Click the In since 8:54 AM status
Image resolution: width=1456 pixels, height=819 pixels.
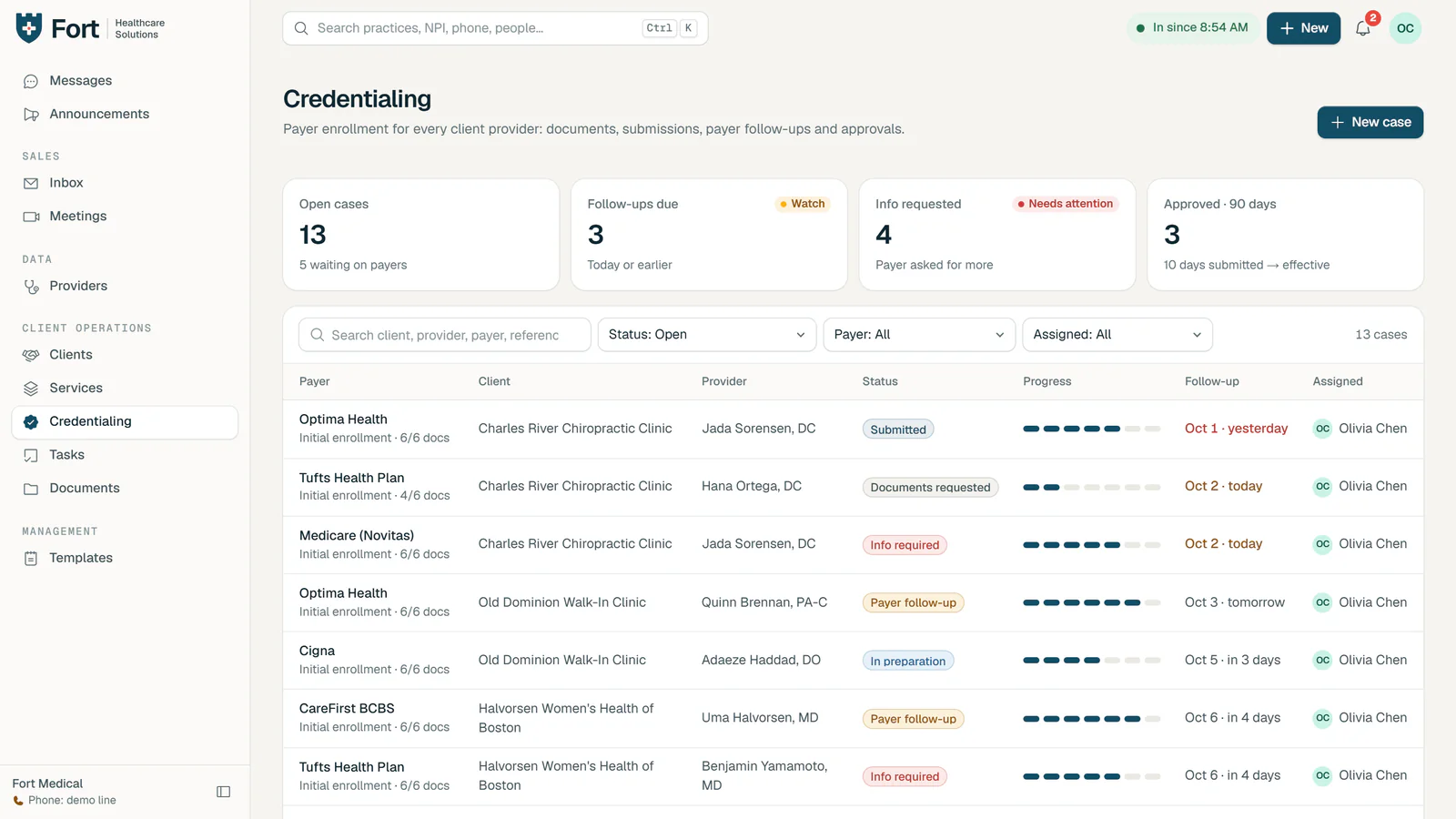[1192, 28]
